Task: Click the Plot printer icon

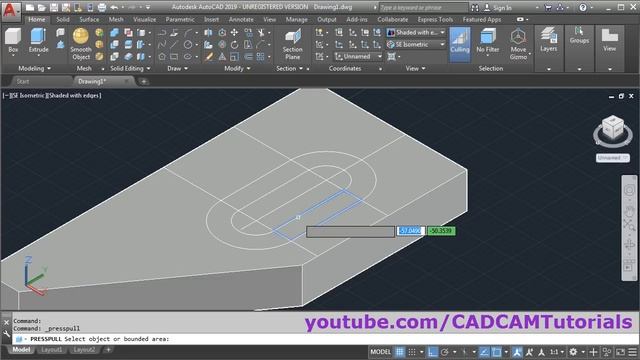Action: [102, 7]
